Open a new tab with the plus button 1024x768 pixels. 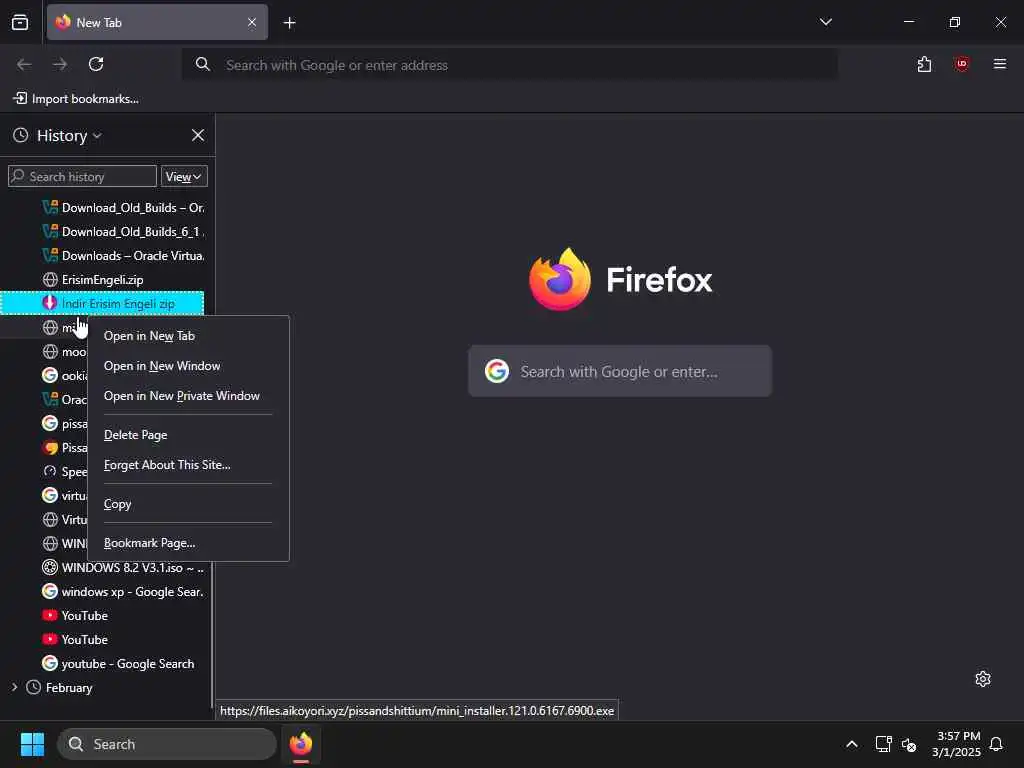click(289, 23)
